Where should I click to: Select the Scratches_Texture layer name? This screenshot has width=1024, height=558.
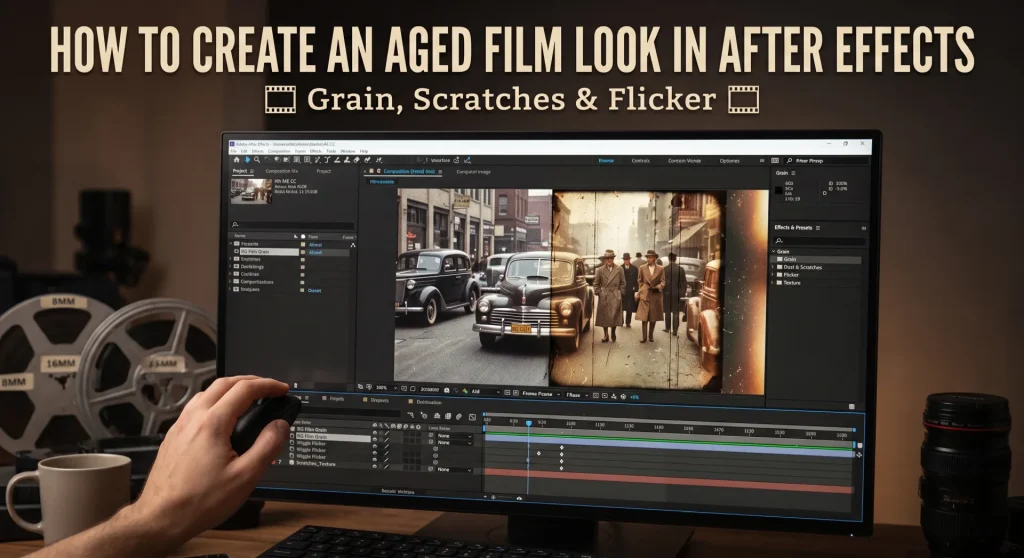point(316,464)
